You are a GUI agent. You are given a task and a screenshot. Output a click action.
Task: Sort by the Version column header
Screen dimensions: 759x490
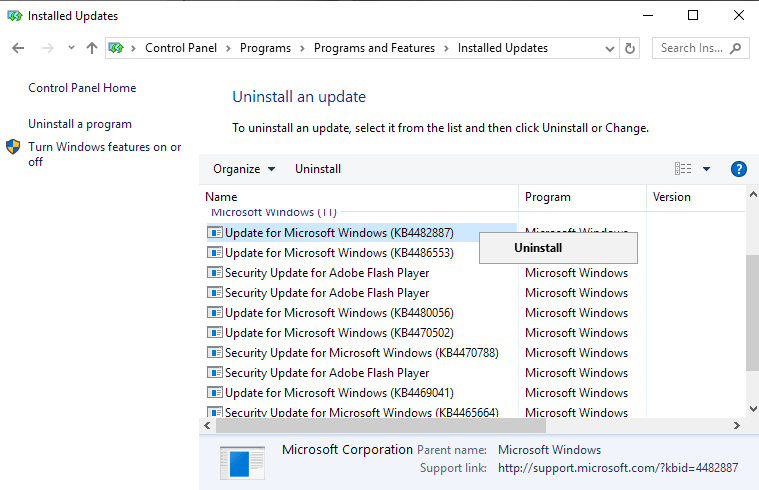(696, 197)
